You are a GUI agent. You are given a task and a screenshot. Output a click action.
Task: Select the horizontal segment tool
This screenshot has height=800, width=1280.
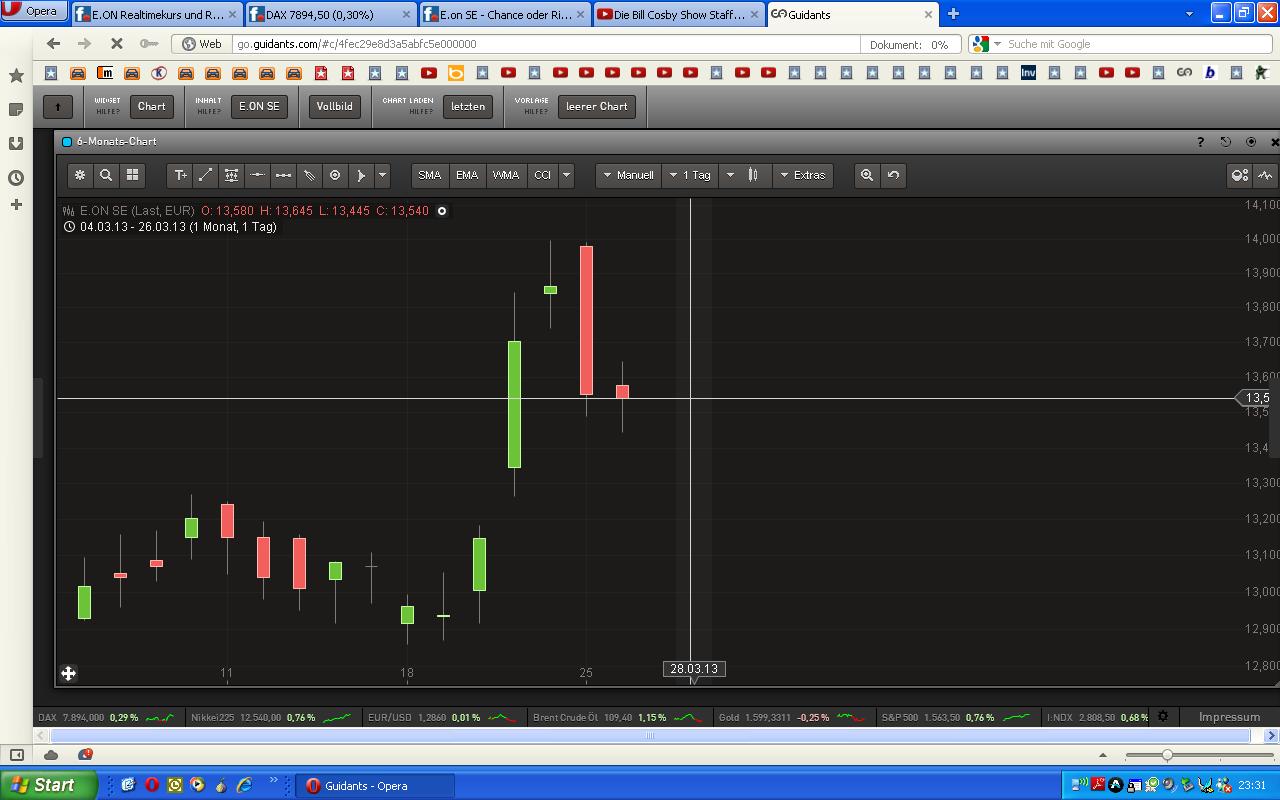pos(283,175)
